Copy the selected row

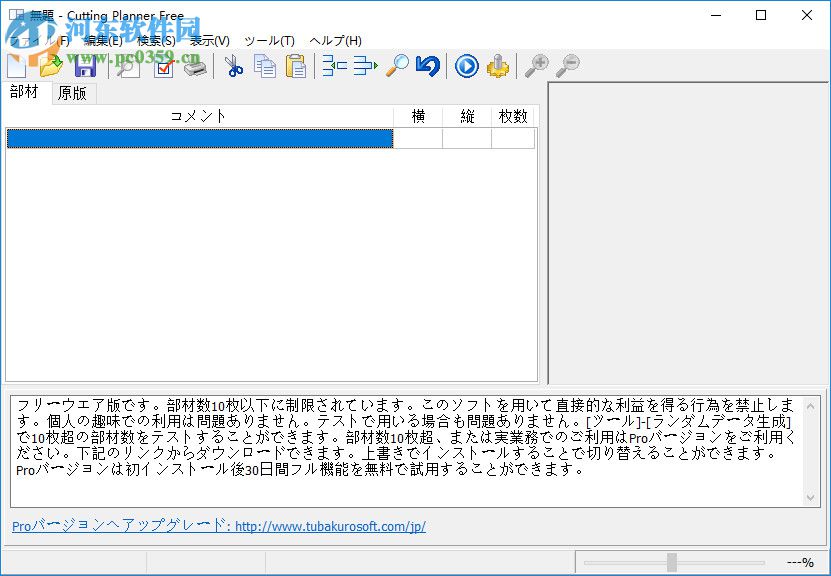(263, 66)
